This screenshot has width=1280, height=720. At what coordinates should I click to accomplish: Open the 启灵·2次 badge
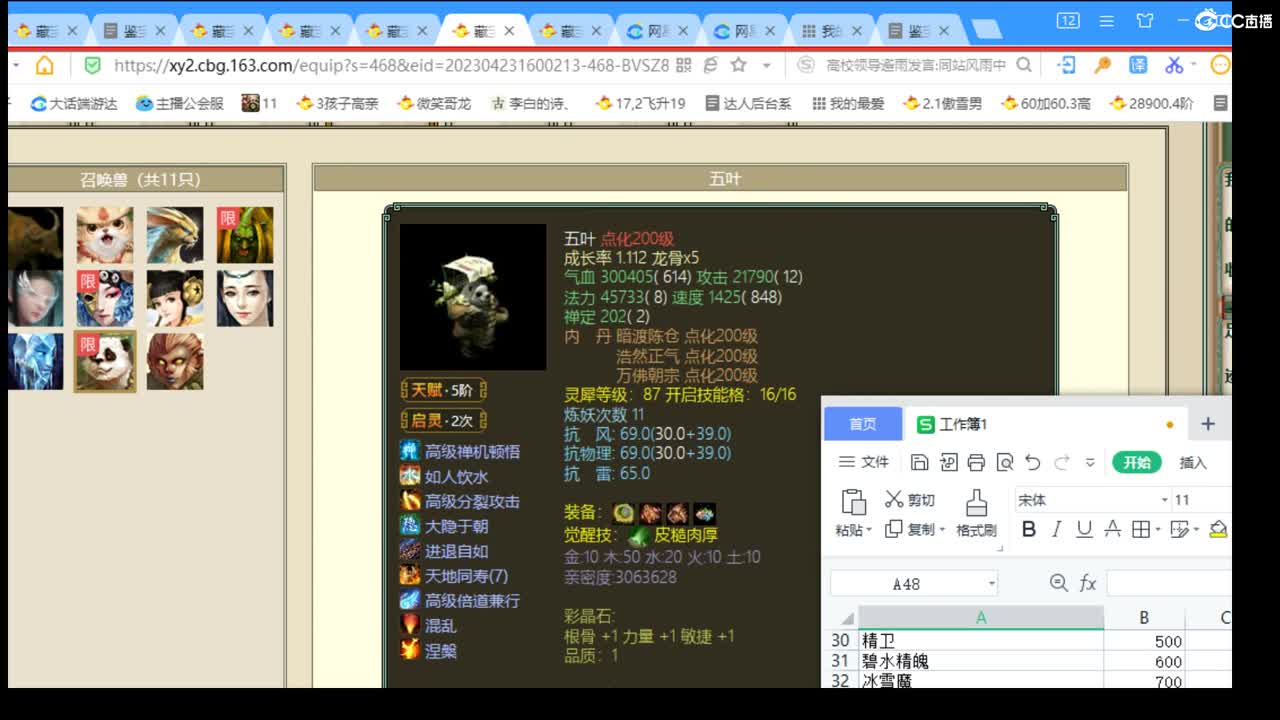[x=443, y=420]
